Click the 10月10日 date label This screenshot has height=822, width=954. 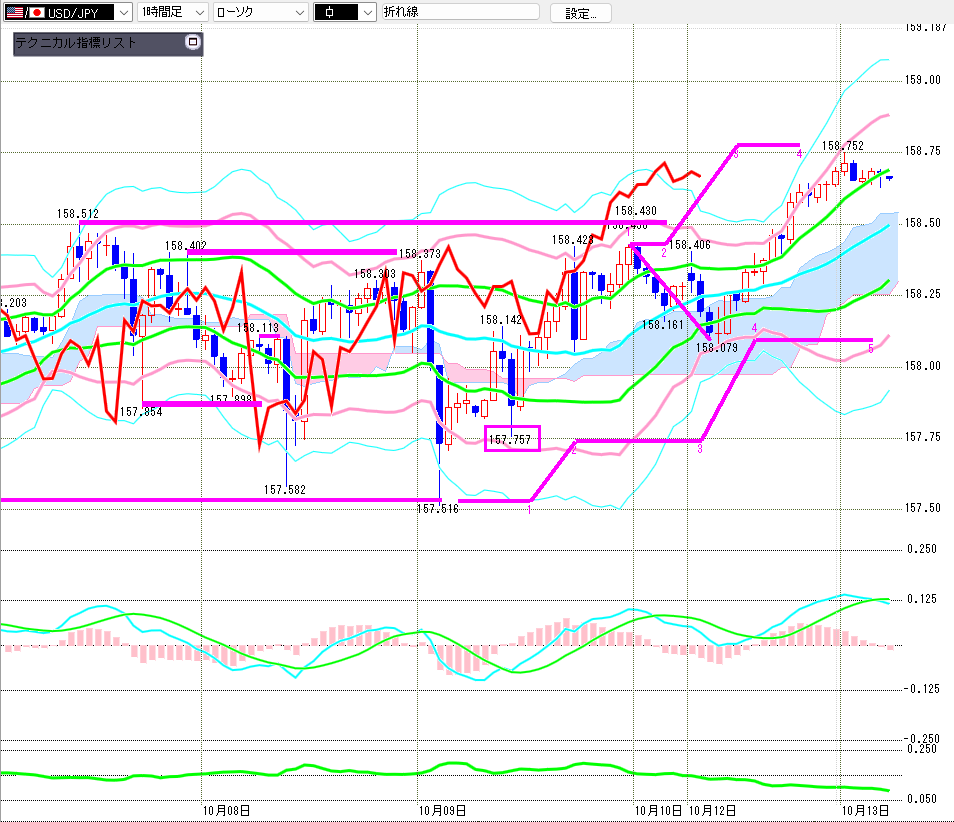[x=658, y=810]
